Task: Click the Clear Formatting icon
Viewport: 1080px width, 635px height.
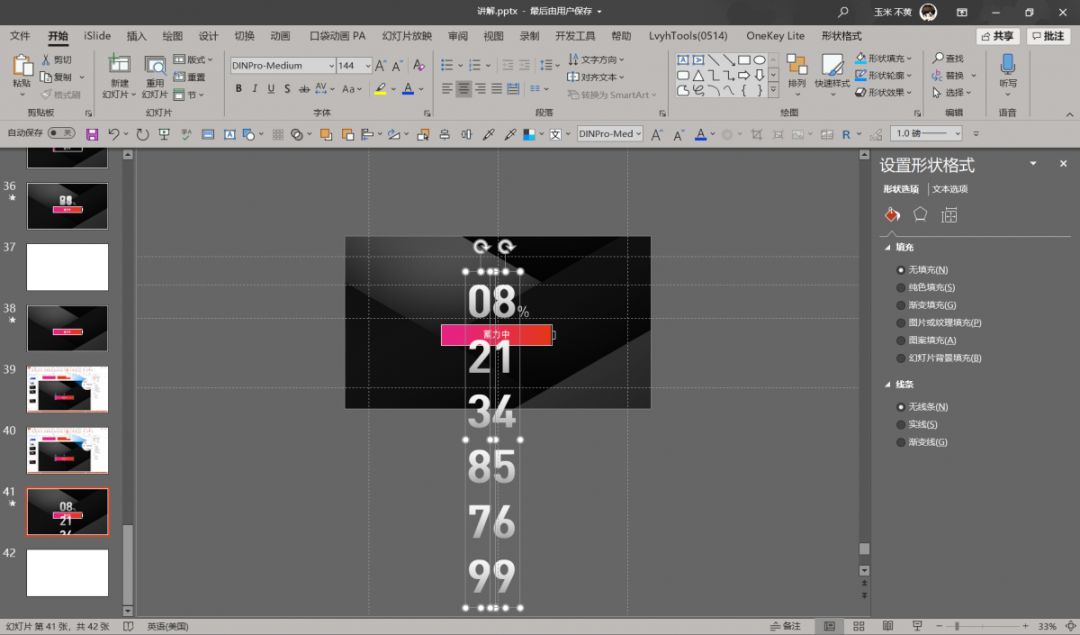Action: (418, 65)
